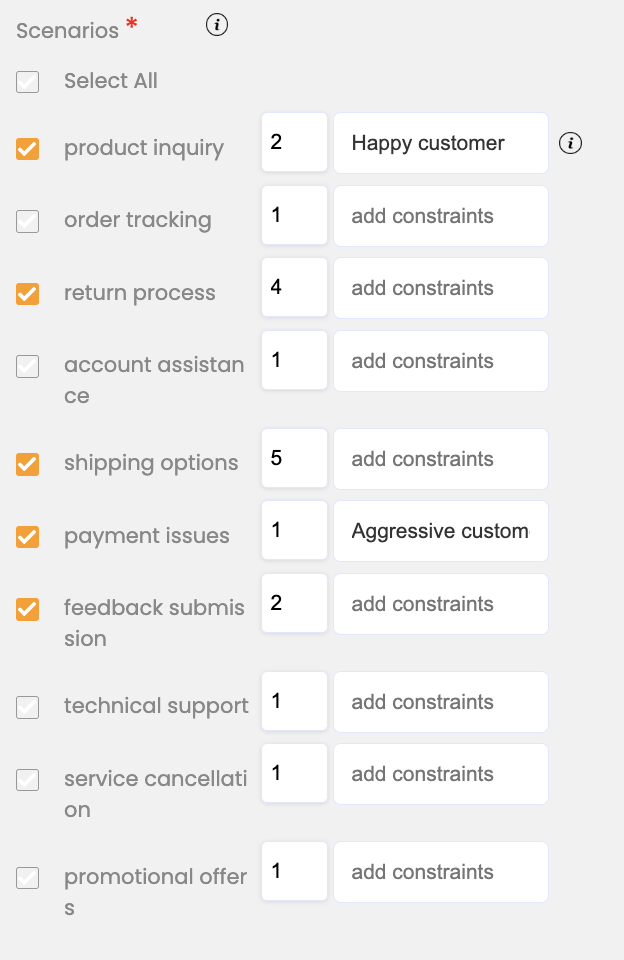
Task: Click the Aggressive customer constraint field
Action: tap(440, 531)
